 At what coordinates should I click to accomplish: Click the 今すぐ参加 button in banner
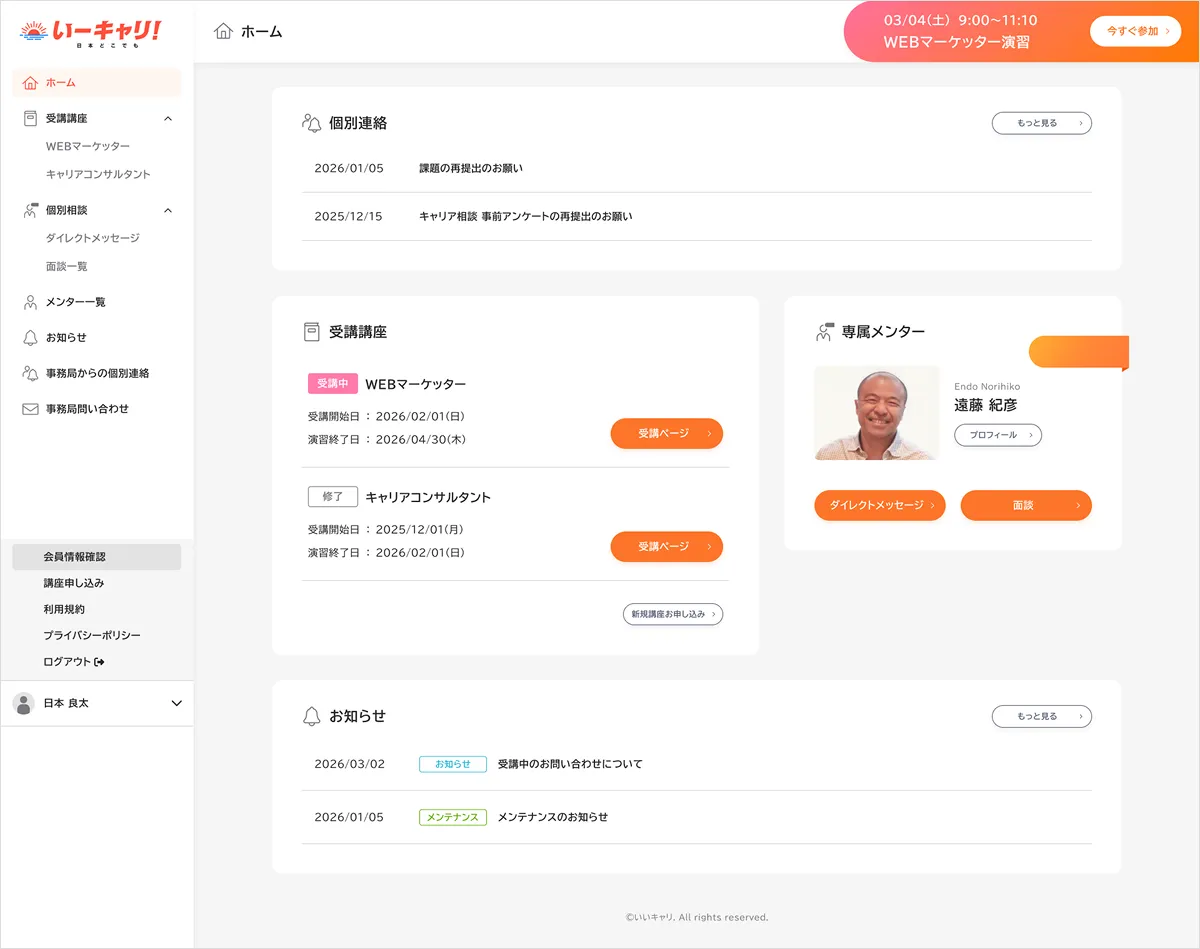(x=1135, y=31)
